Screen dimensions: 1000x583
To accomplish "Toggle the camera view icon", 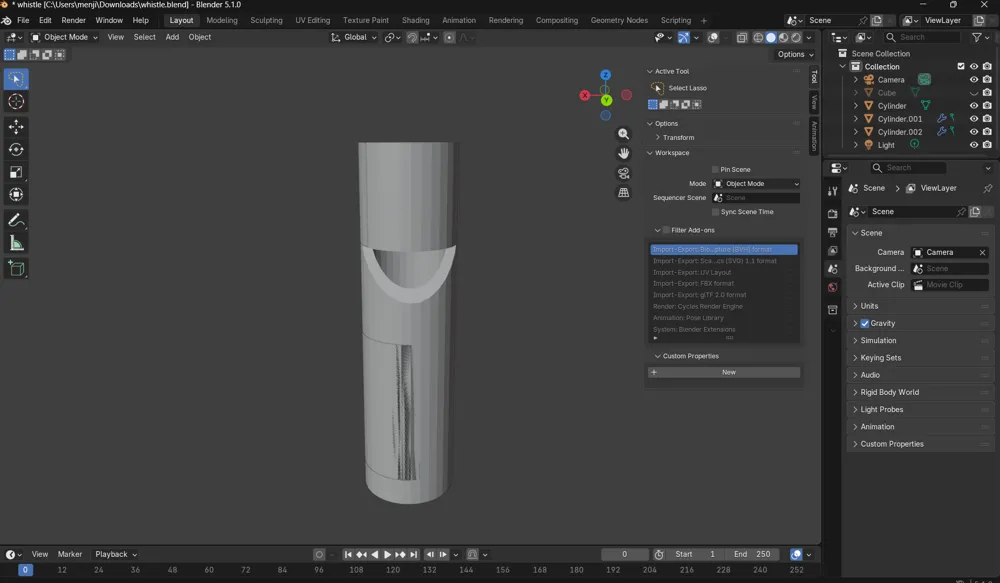I will [623, 173].
